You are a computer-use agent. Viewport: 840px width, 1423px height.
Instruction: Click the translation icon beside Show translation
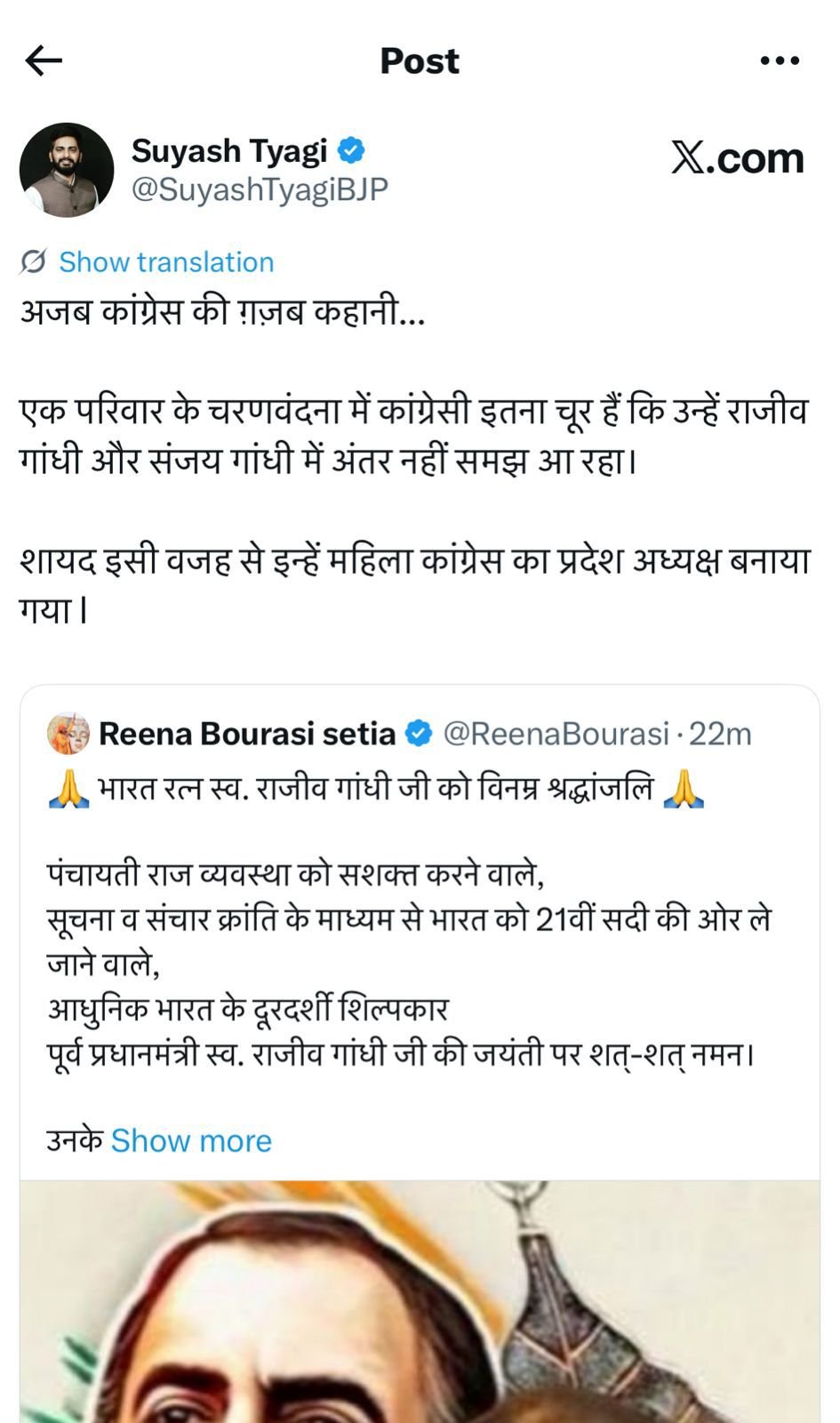click(34, 262)
